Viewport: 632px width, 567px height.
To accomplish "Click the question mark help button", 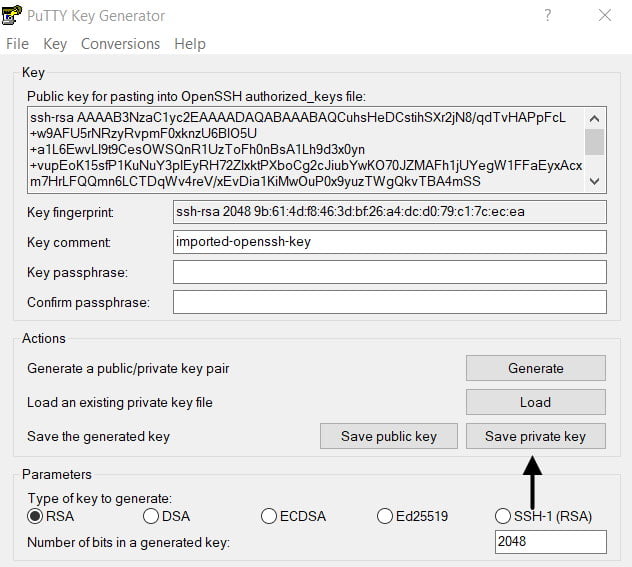I will [547, 15].
